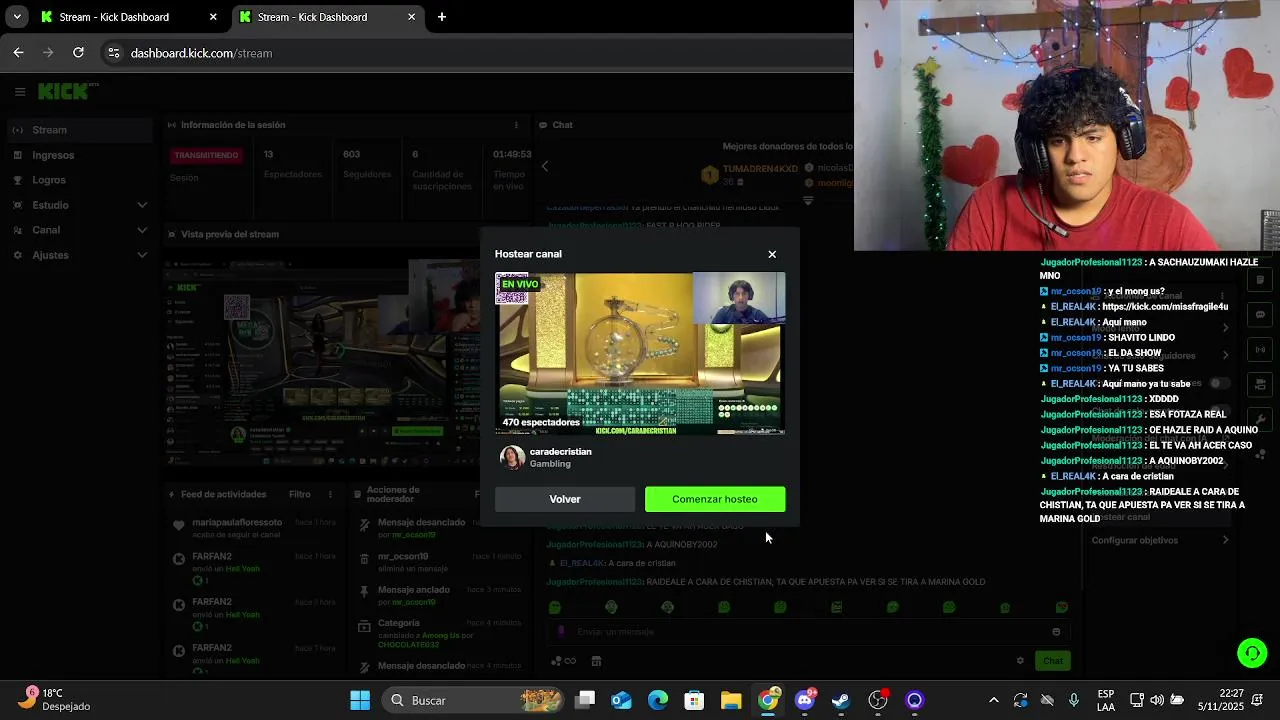
Task: Open Configurar objetivos option
Action: [1158, 541]
